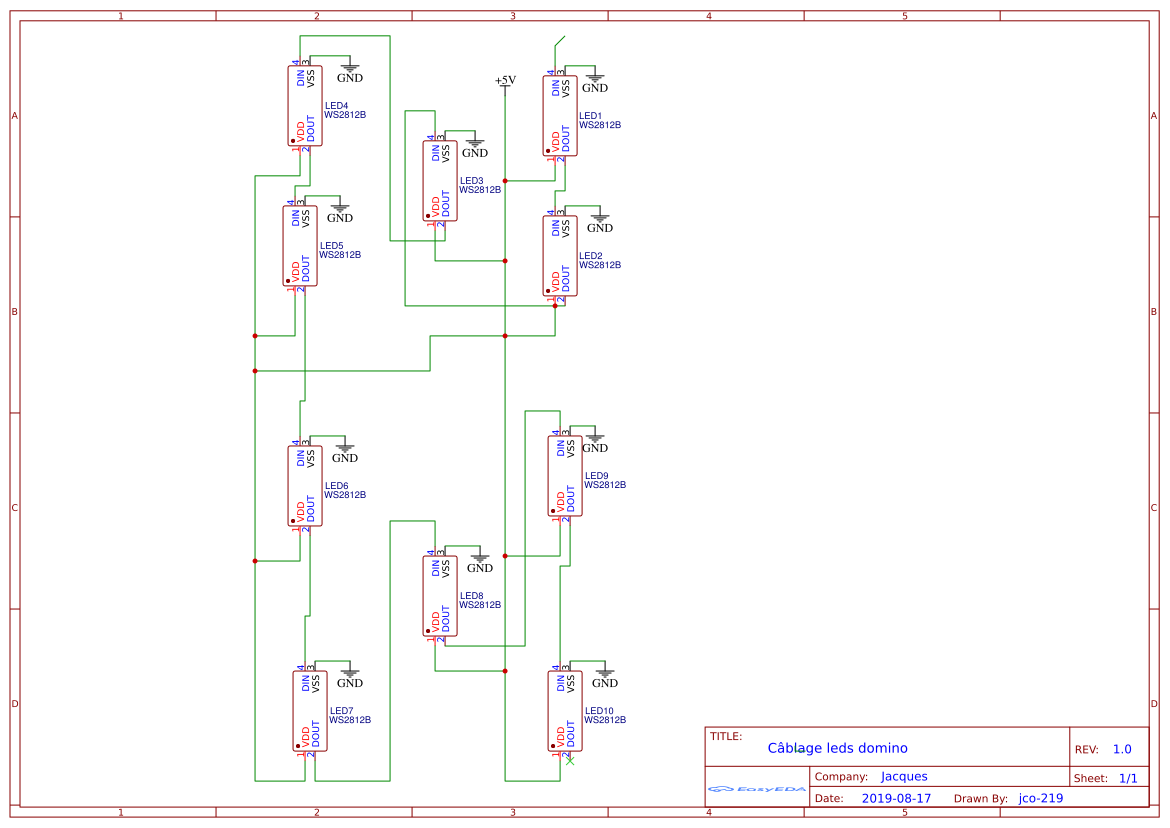
Task: Click the EasyEDA logo in the title block
Action: 755,789
